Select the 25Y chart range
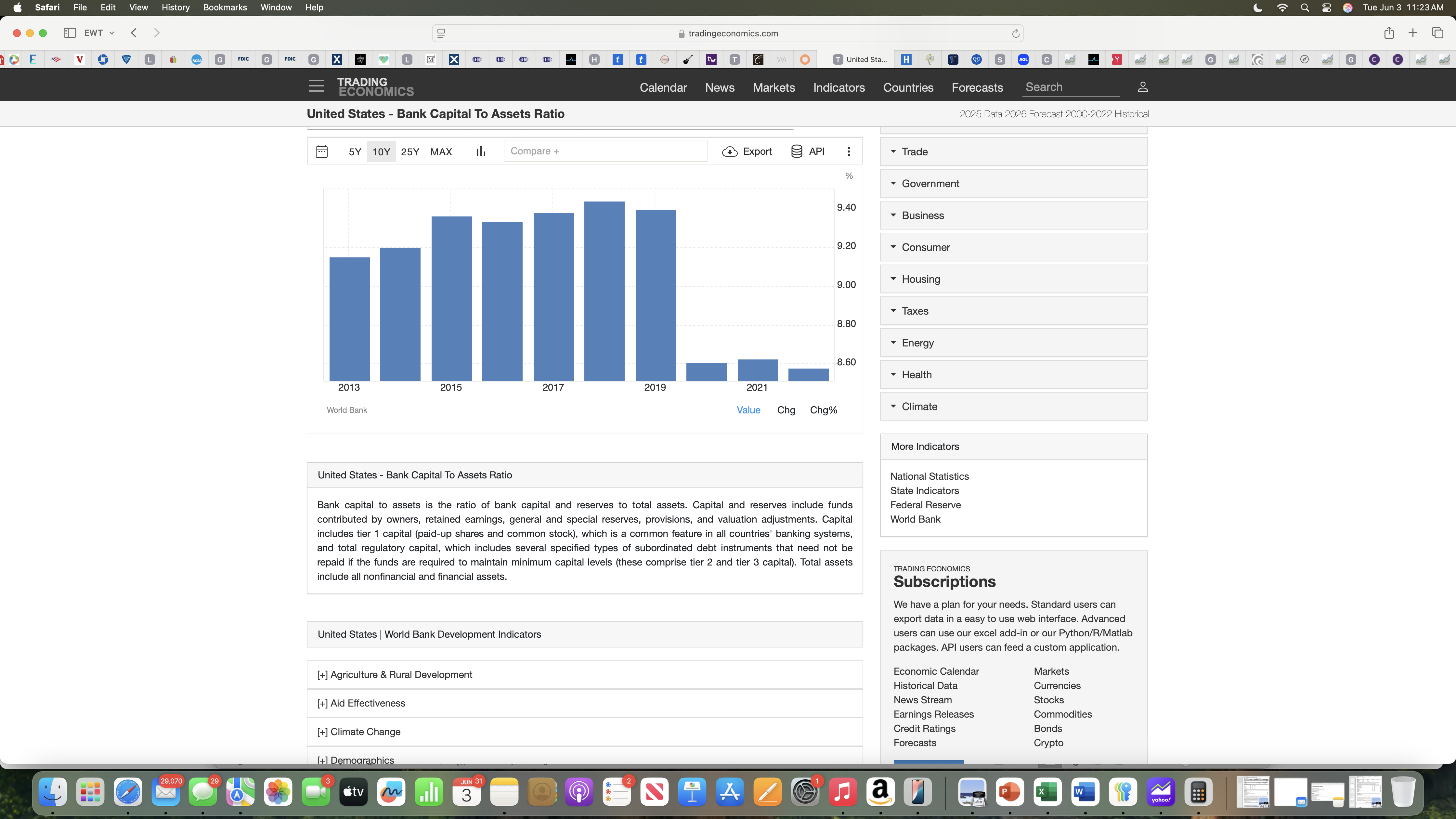 [x=410, y=151]
